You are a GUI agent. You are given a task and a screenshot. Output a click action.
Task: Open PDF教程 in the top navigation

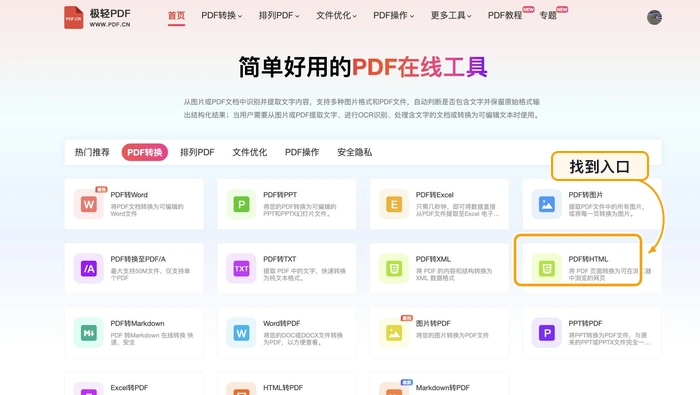(505, 16)
